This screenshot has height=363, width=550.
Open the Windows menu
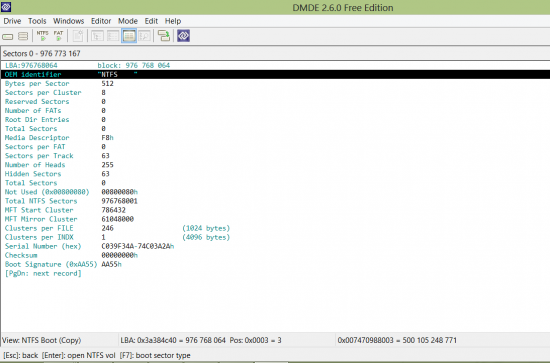[68, 21]
